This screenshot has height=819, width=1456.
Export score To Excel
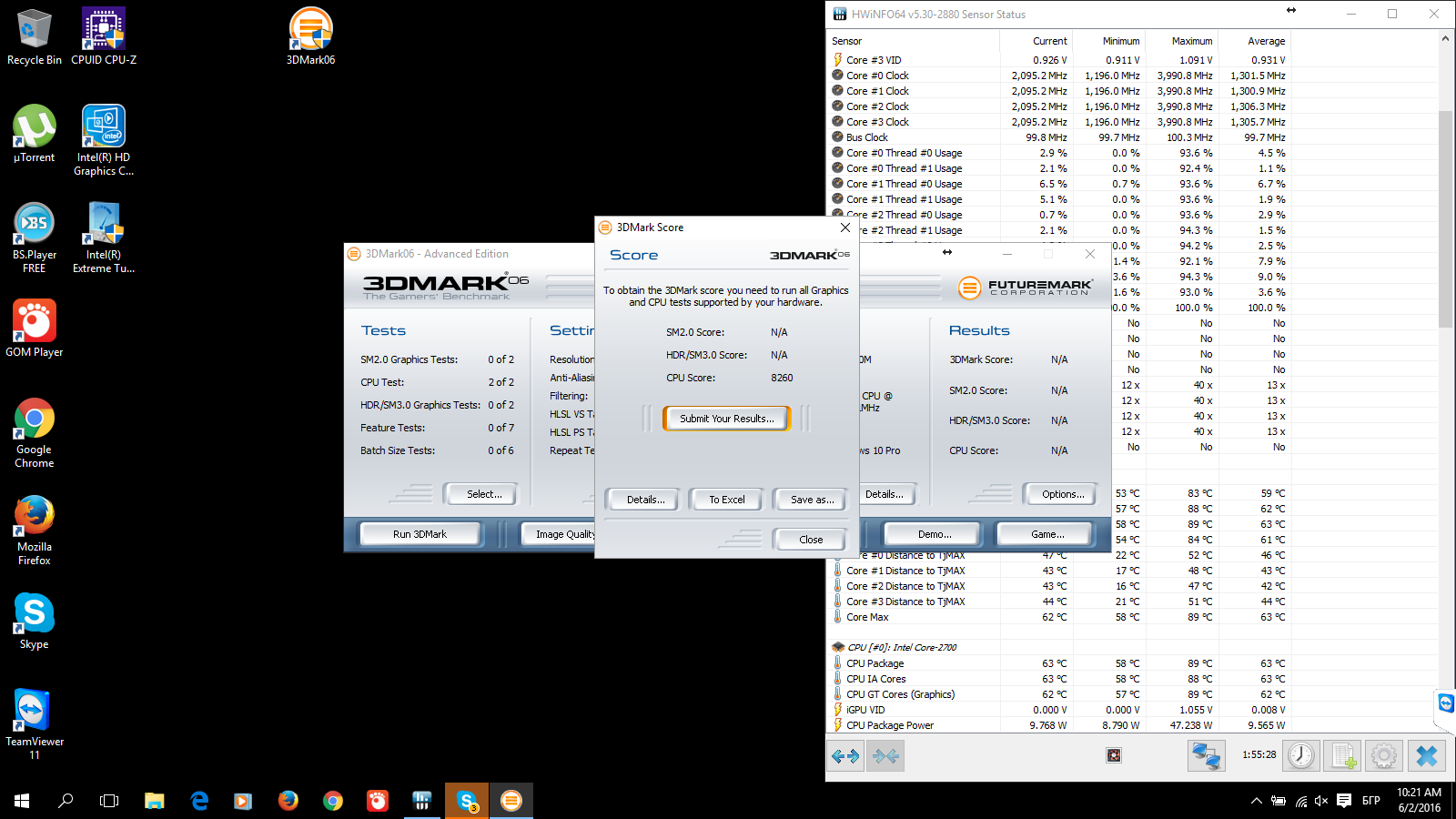pos(726,500)
